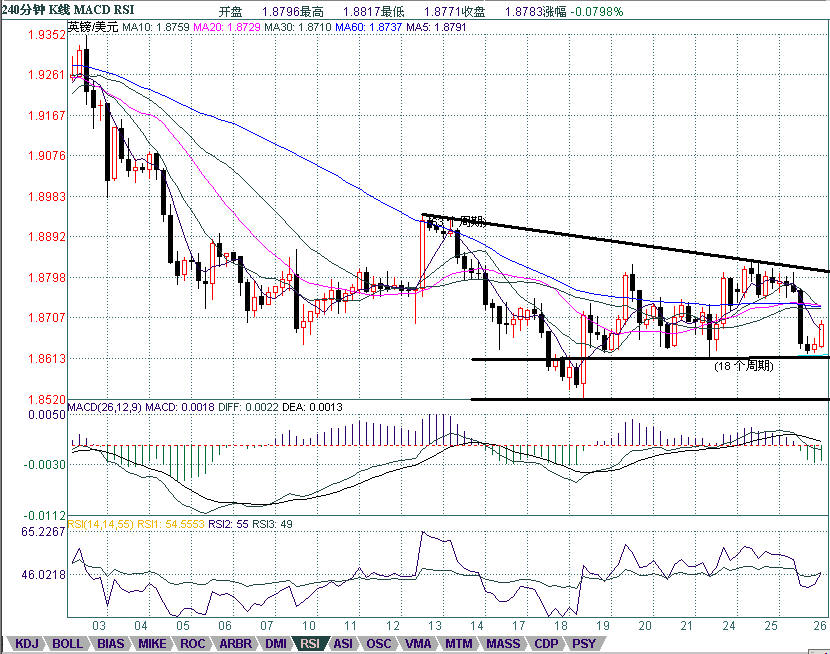
Task: Switch to the DMI indicator tab
Action: coord(276,643)
